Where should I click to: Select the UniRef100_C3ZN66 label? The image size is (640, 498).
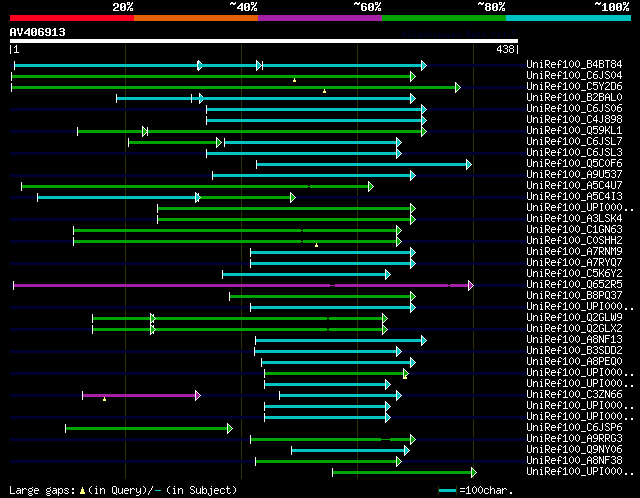pyautogui.click(x=574, y=395)
